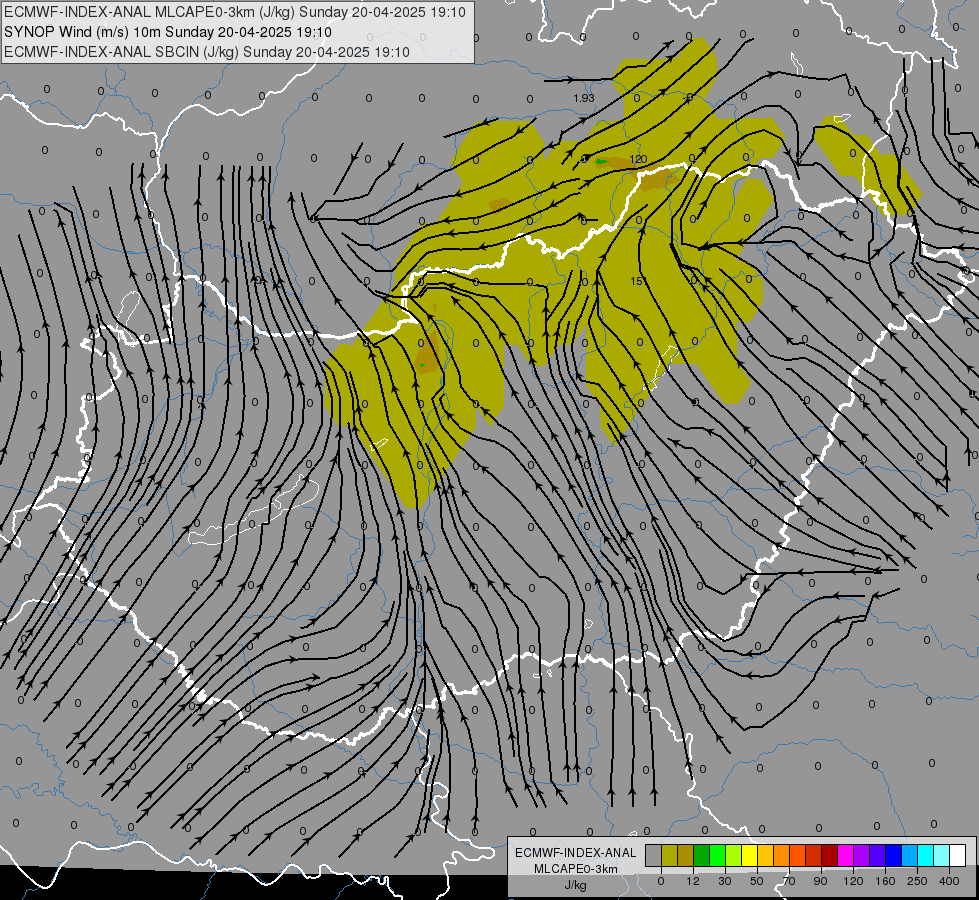Click the '12' legend scale label
The height and width of the screenshot is (900, 979).
pyautogui.click(x=693, y=881)
